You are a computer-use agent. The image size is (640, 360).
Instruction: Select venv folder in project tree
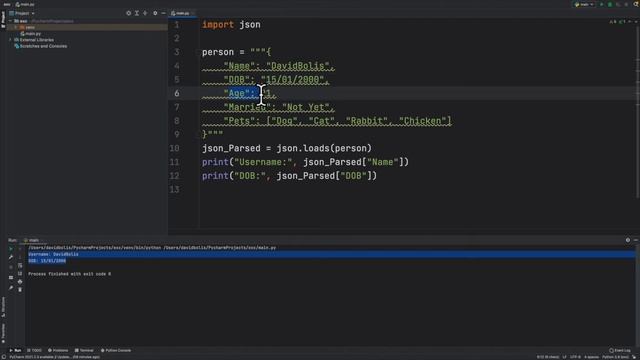click(x=27, y=27)
